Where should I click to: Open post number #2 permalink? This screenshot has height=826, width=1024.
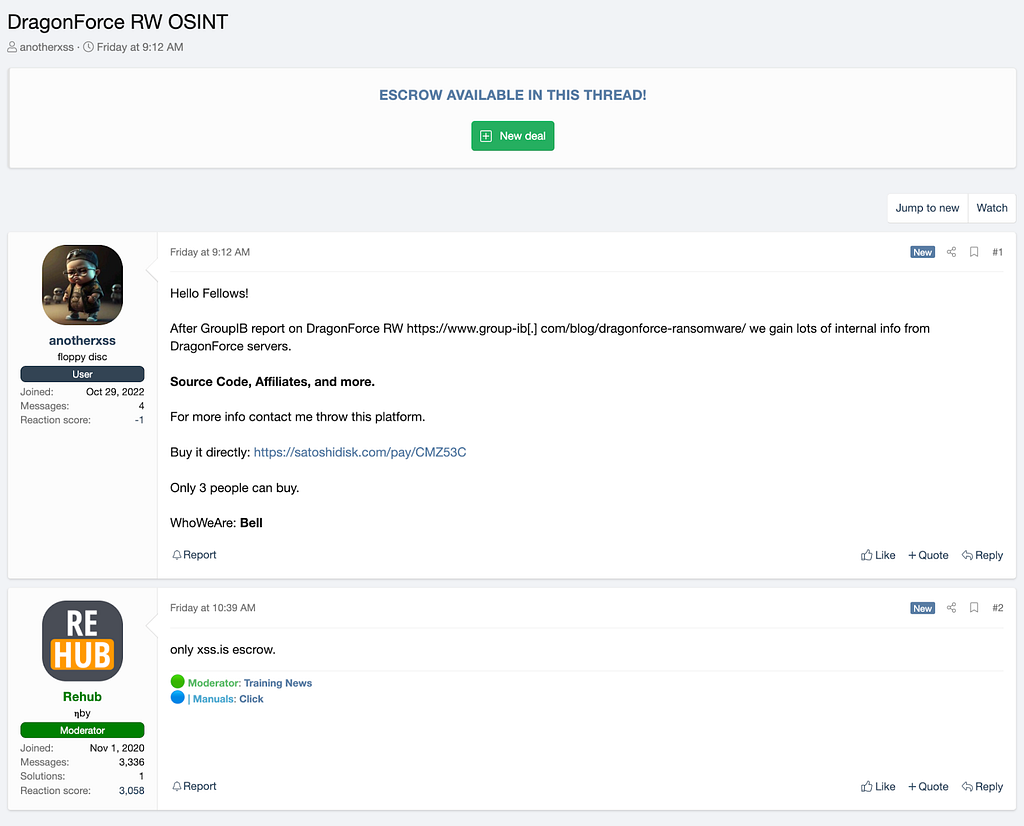pyautogui.click(x=997, y=608)
